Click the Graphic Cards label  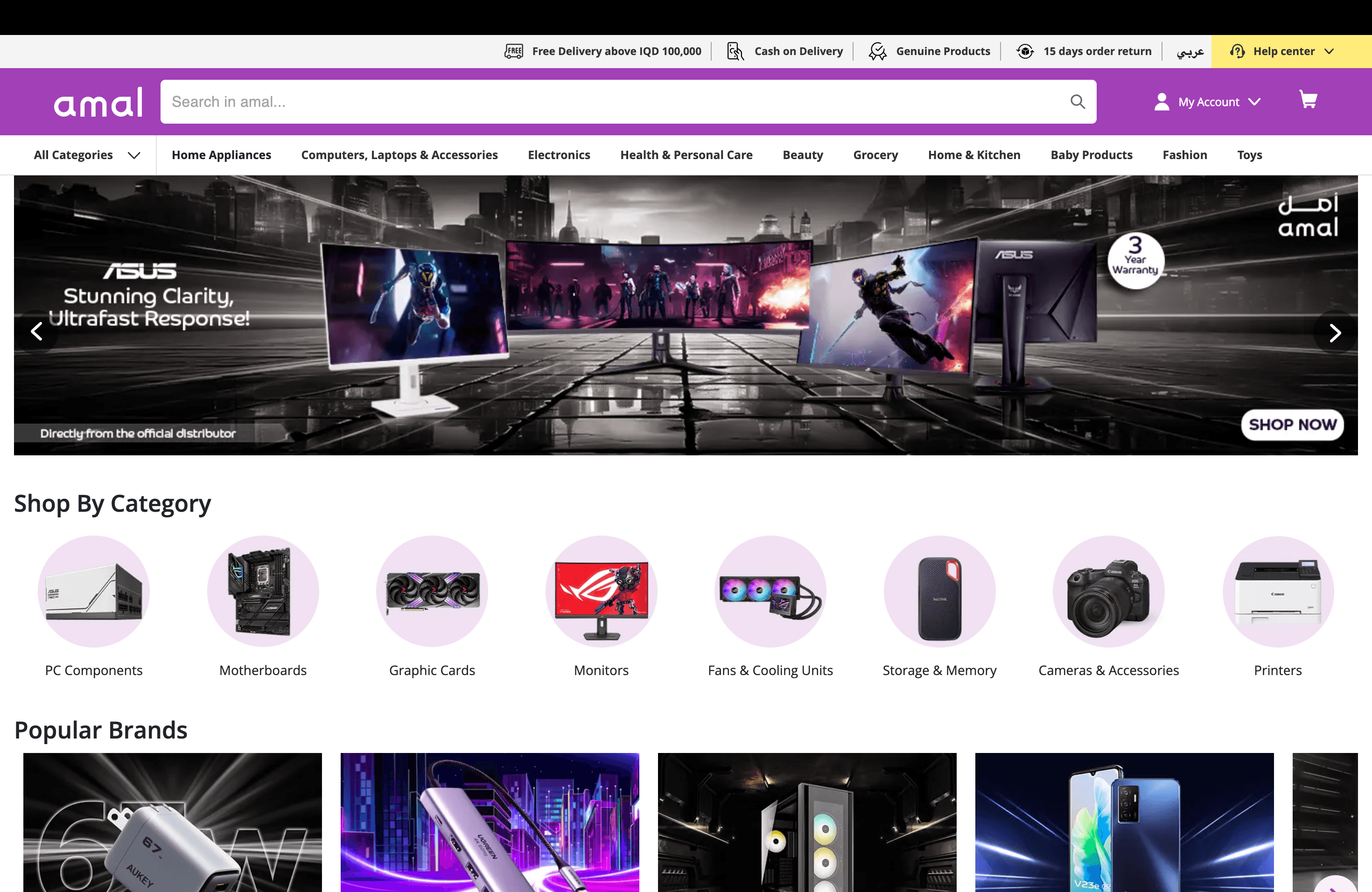click(x=432, y=670)
